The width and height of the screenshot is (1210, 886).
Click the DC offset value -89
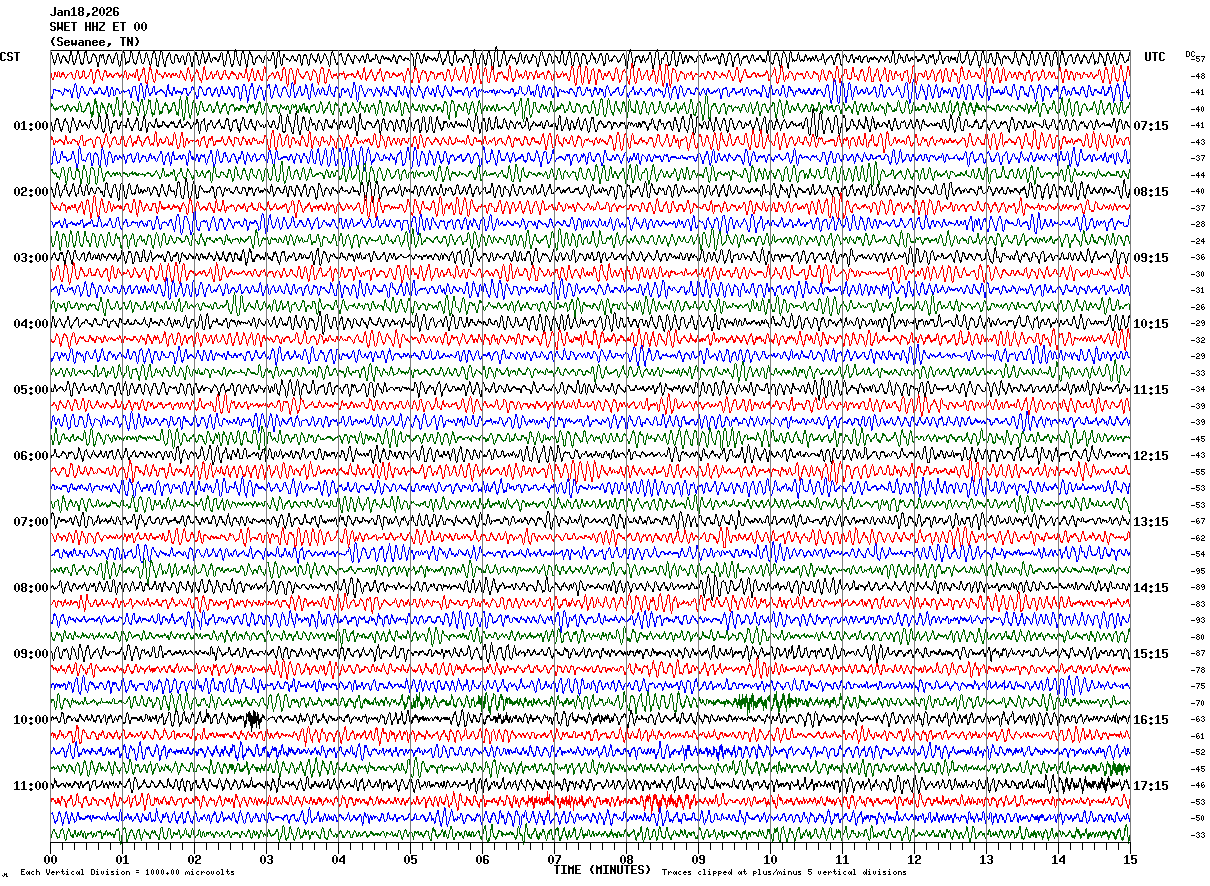(x=1198, y=587)
